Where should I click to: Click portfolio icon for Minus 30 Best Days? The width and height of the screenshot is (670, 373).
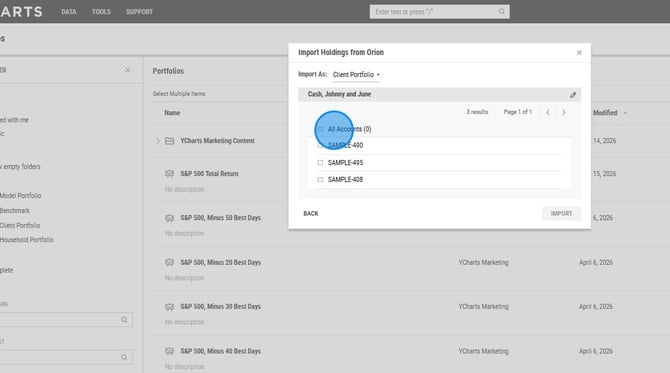click(170, 307)
